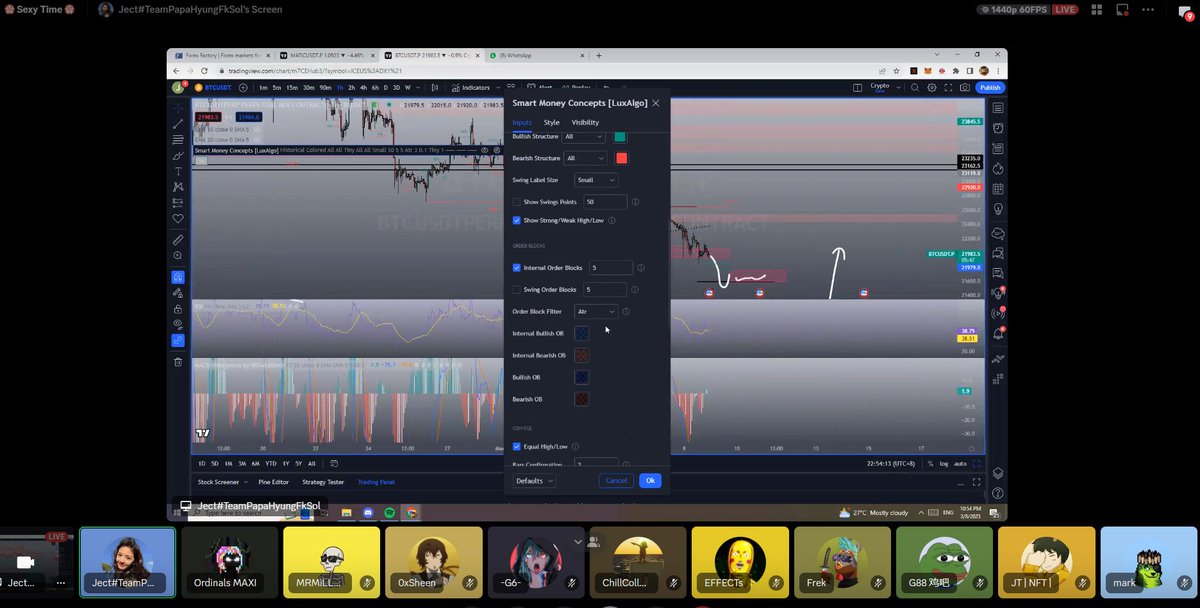Select YTD date range

pos(271,463)
